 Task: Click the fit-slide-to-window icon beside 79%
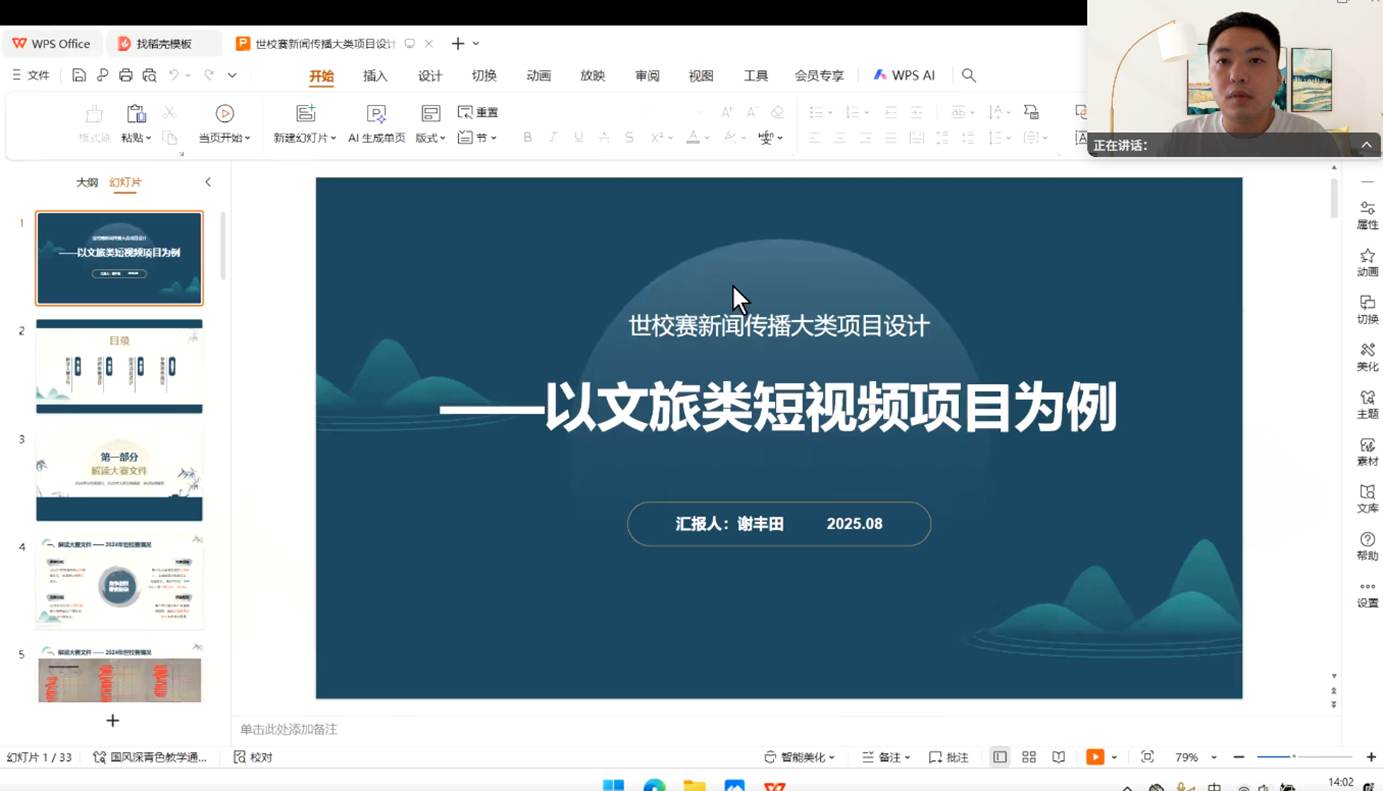pos(1147,757)
